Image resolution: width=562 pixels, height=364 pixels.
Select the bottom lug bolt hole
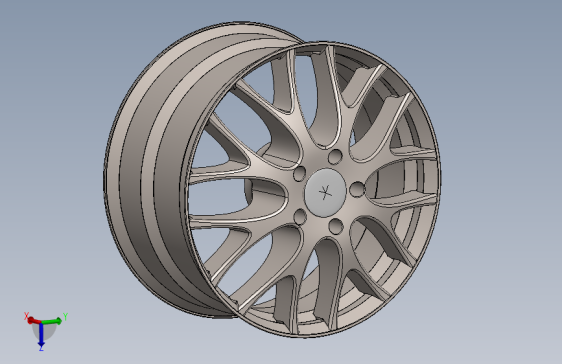click(336, 226)
